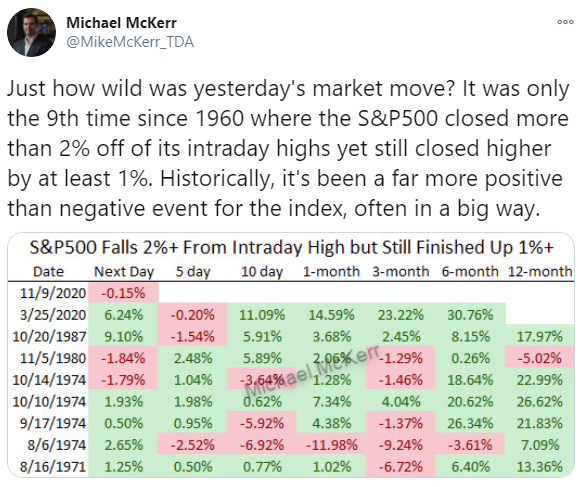
Task: Select the '5 day' column header
Action: click(193, 272)
